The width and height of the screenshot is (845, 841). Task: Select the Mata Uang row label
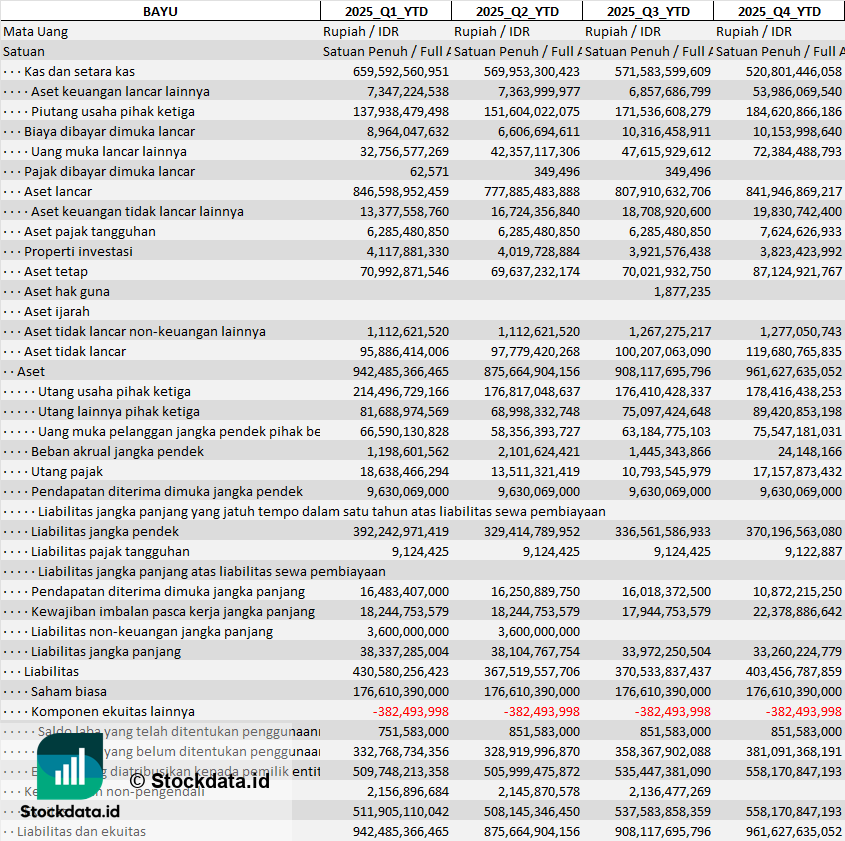[36, 31]
